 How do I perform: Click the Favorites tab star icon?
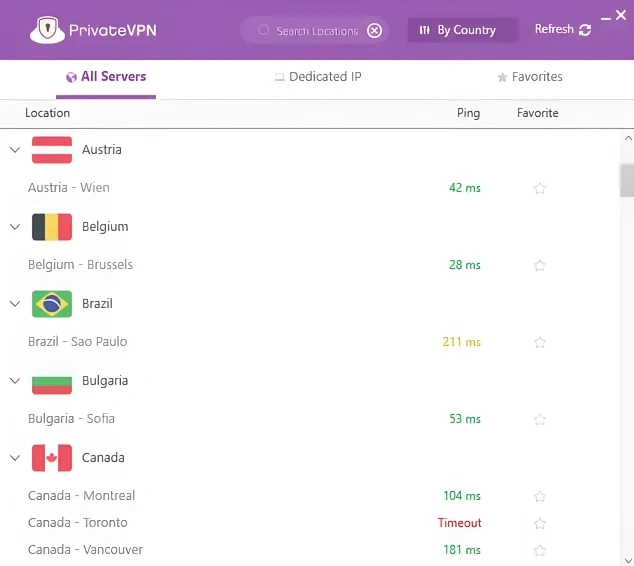click(502, 77)
